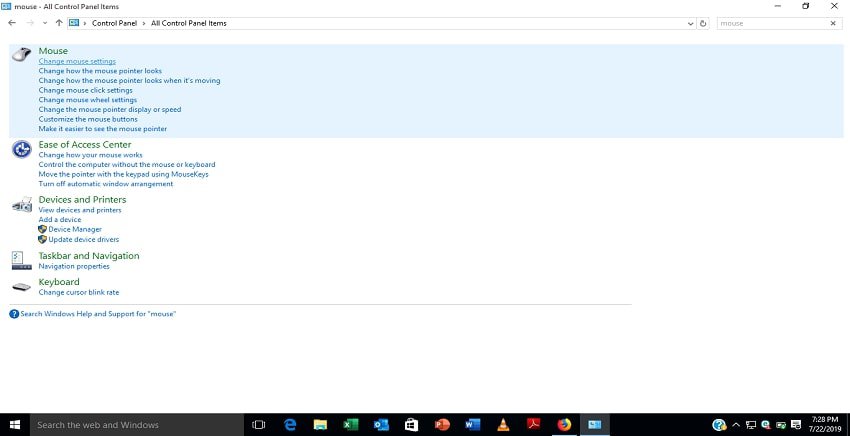Open VLC media player from the taskbar
850x436 pixels.
pyautogui.click(x=503, y=425)
